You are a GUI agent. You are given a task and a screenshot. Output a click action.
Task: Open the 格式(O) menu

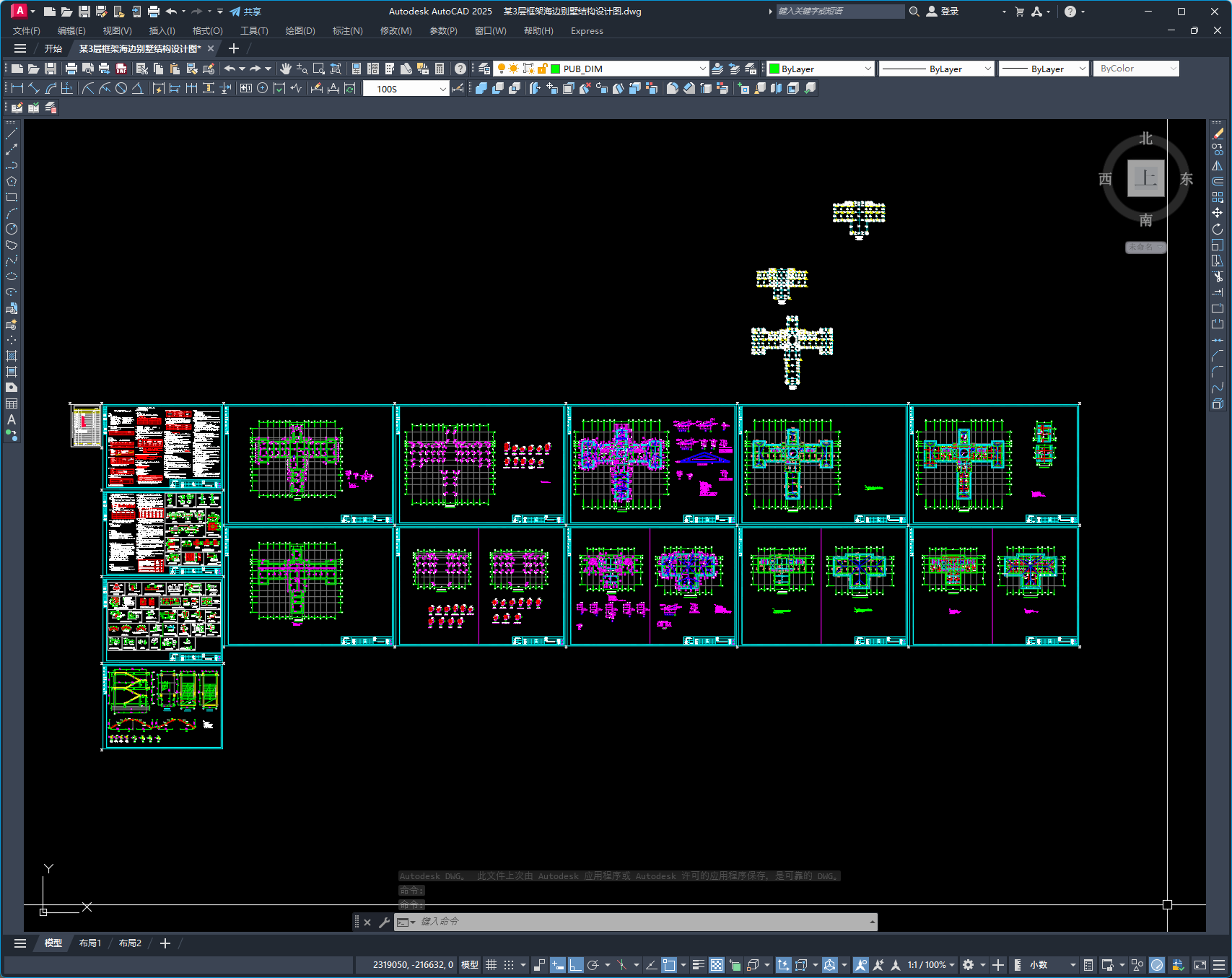point(207,31)
